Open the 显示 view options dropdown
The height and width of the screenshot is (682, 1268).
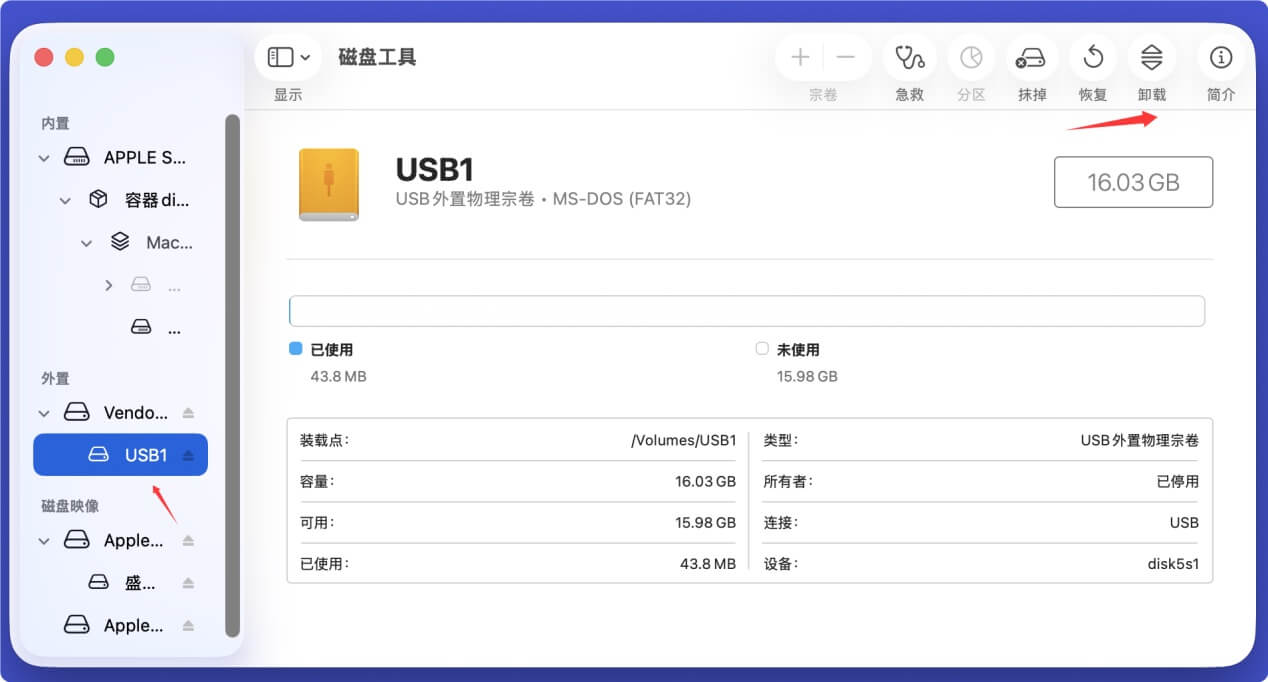click(x=288, y=57)
